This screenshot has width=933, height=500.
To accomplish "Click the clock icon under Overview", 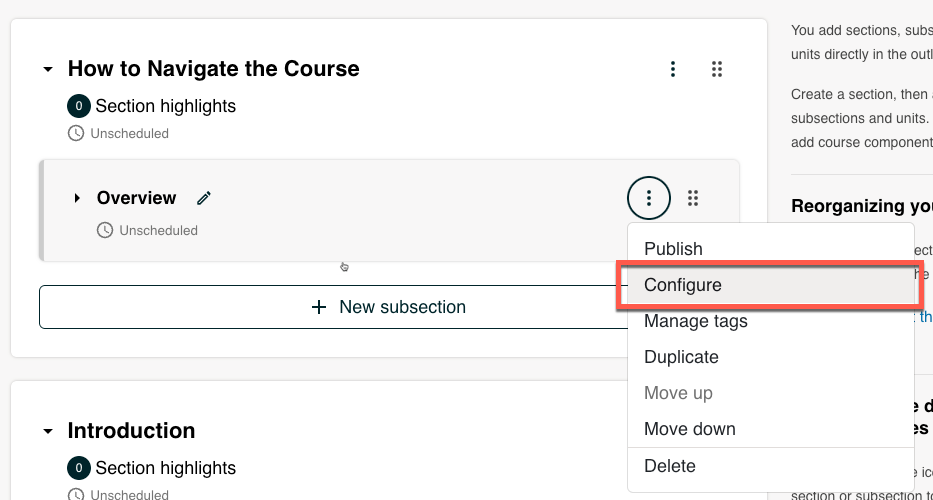I will [105, 230].
